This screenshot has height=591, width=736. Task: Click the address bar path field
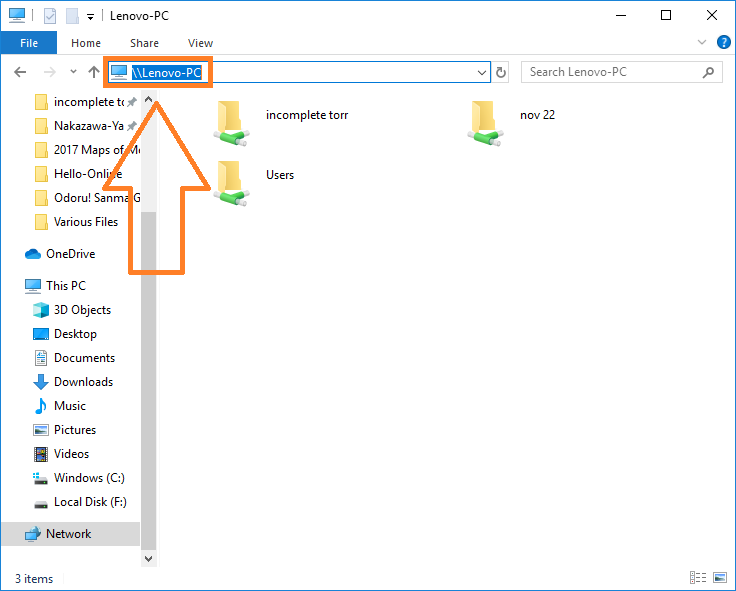click(x=299, y=72)
